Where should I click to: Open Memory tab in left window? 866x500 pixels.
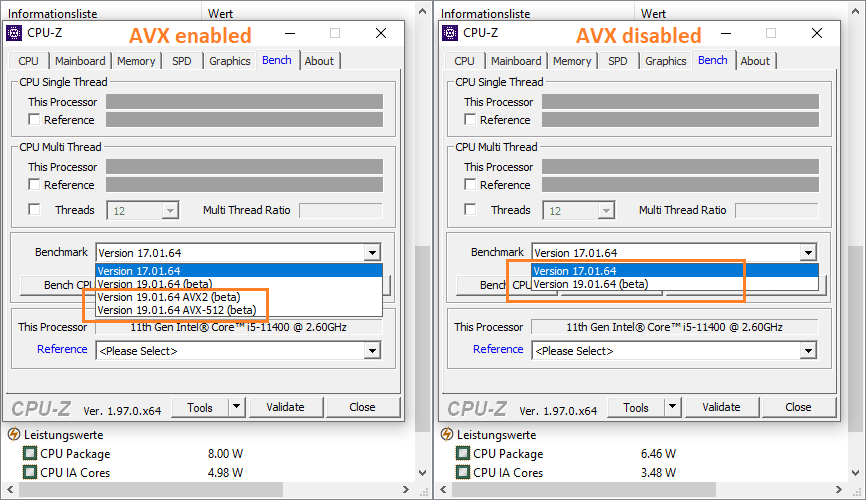coord(136,61)
